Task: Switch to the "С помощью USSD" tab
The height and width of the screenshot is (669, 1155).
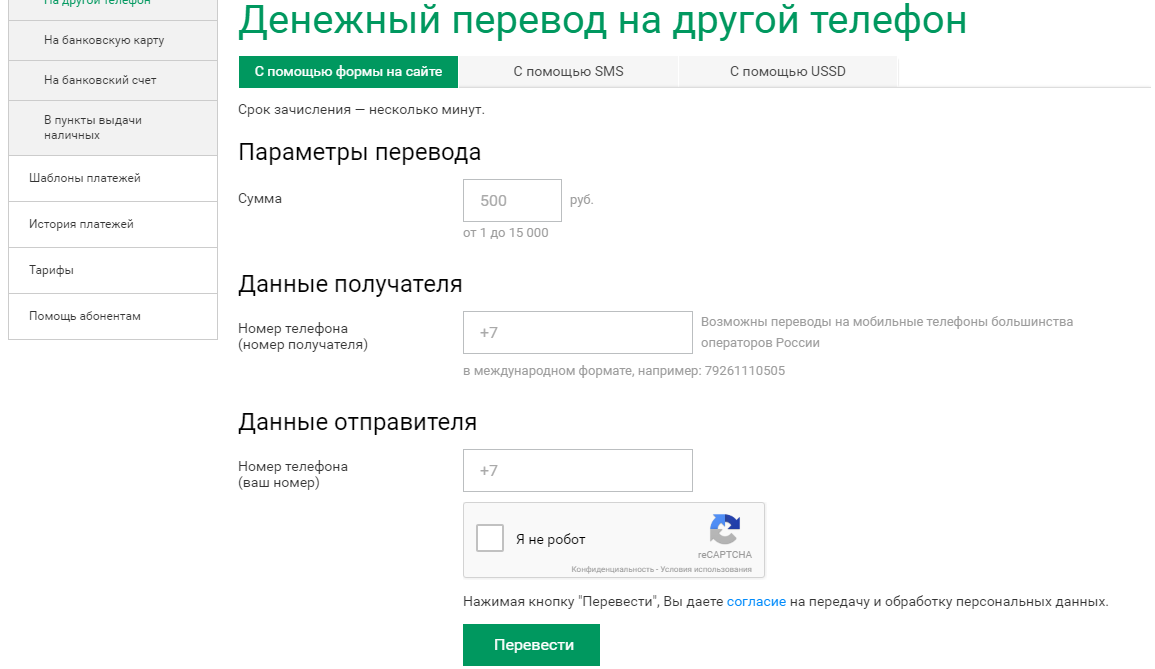Action: point(787,71)
